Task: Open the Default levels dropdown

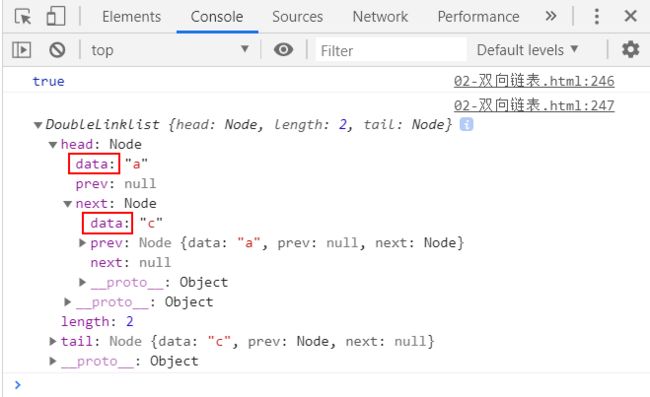Action: [x=527, y=50]
